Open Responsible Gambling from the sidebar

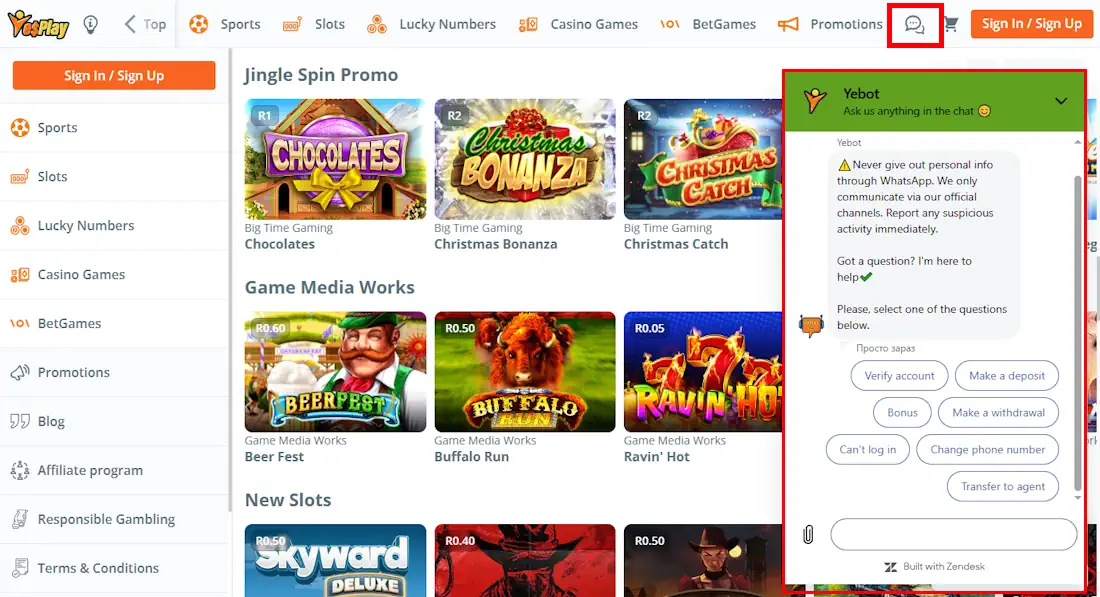tap(105, 519)
